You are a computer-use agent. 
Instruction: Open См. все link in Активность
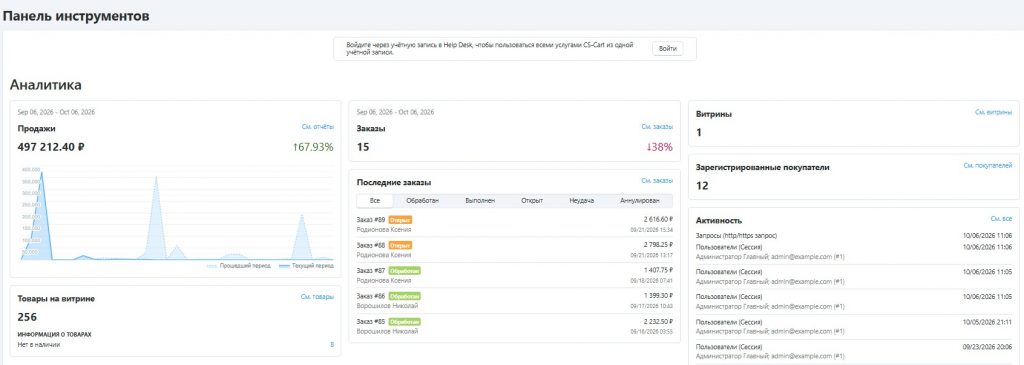(x=1001, y=219)
